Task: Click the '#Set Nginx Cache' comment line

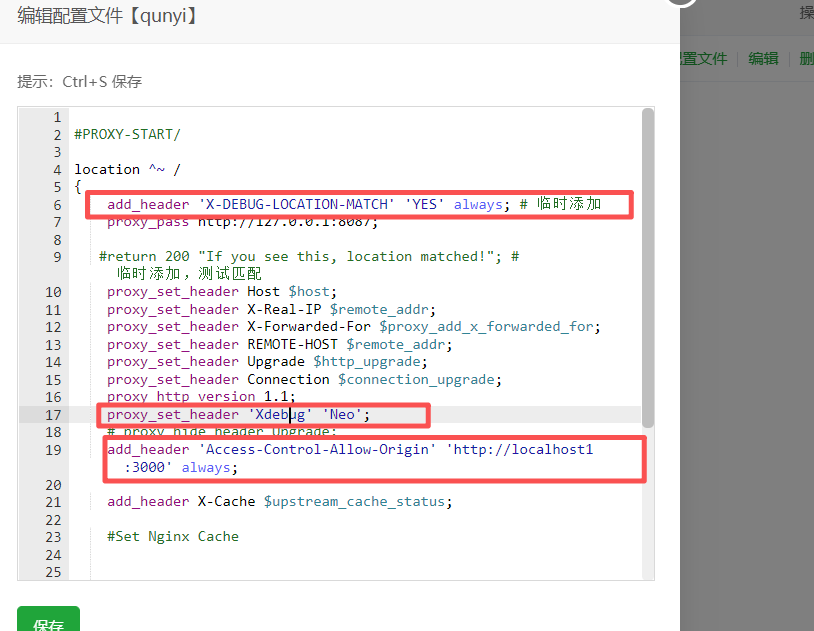Action: pos(173,536)
